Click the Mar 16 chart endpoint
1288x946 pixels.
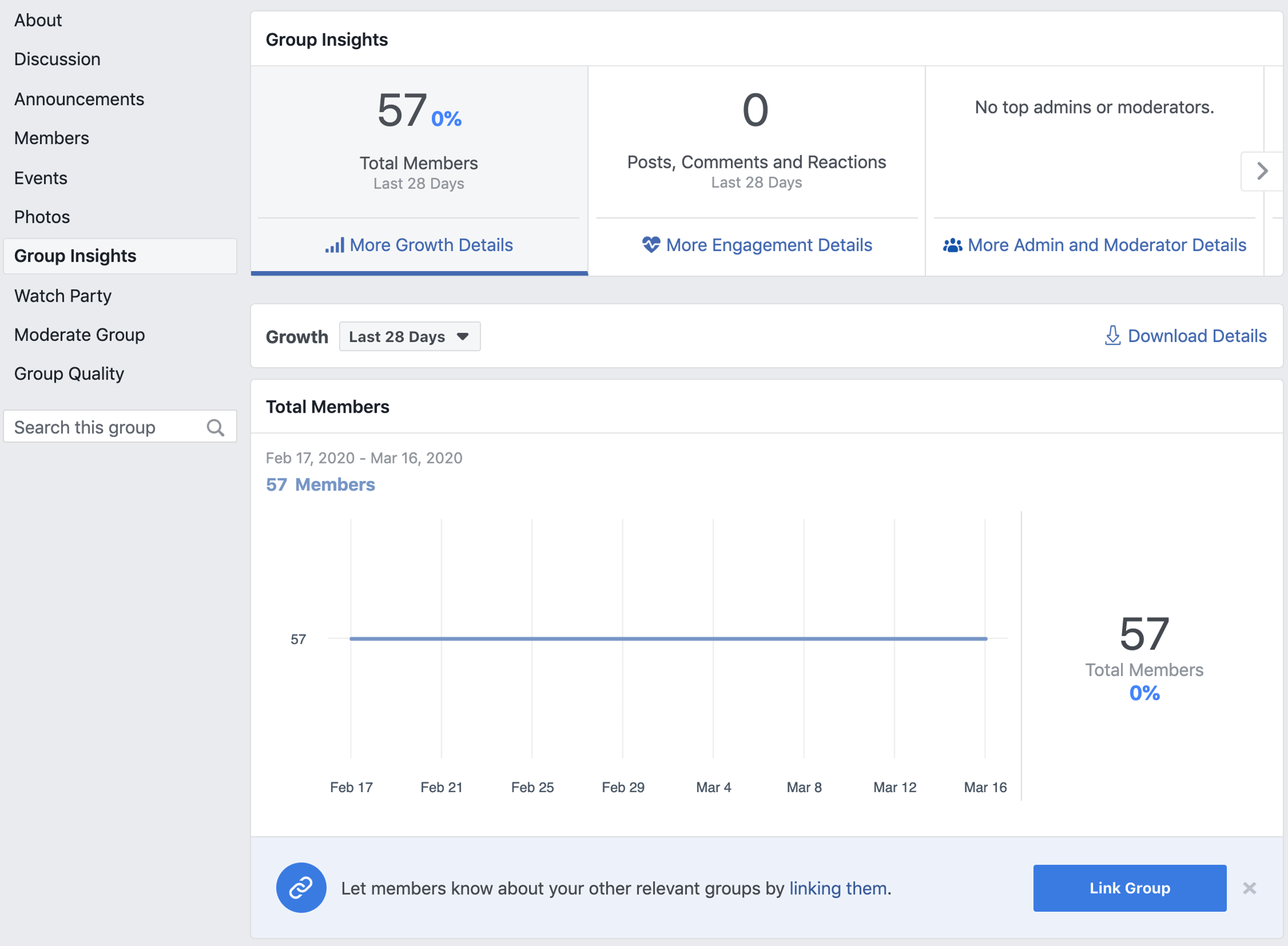[x=985, y=639]
